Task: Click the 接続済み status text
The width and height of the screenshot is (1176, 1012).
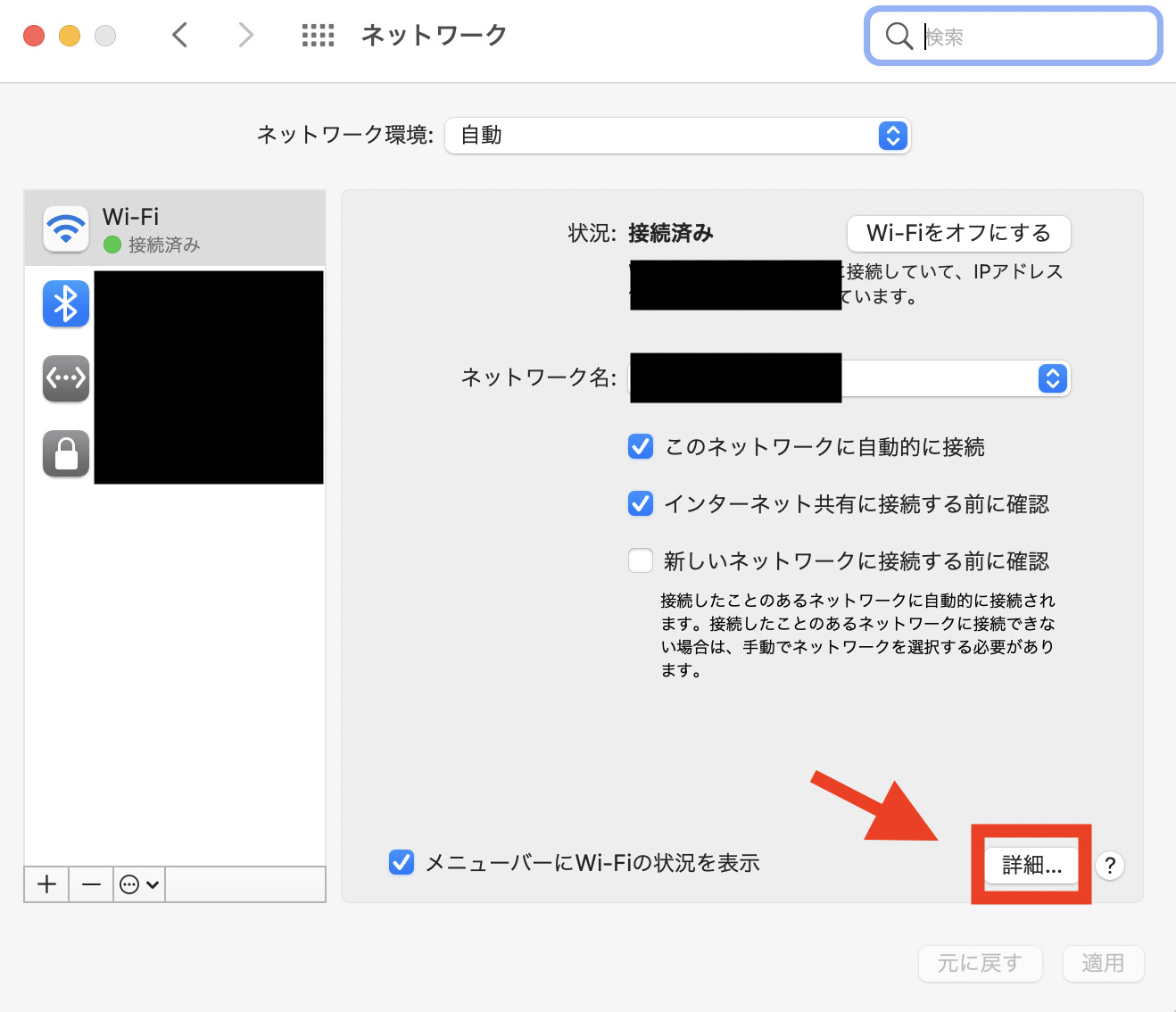Action: coord(671,233)
